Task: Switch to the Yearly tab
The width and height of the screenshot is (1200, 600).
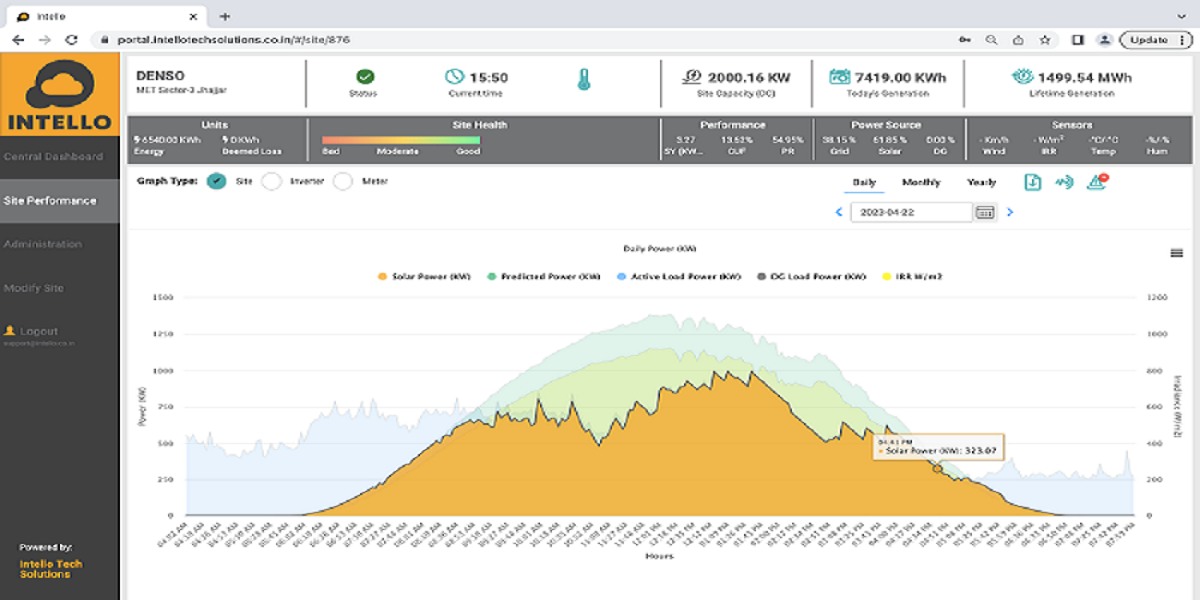Action: [981, 183]
